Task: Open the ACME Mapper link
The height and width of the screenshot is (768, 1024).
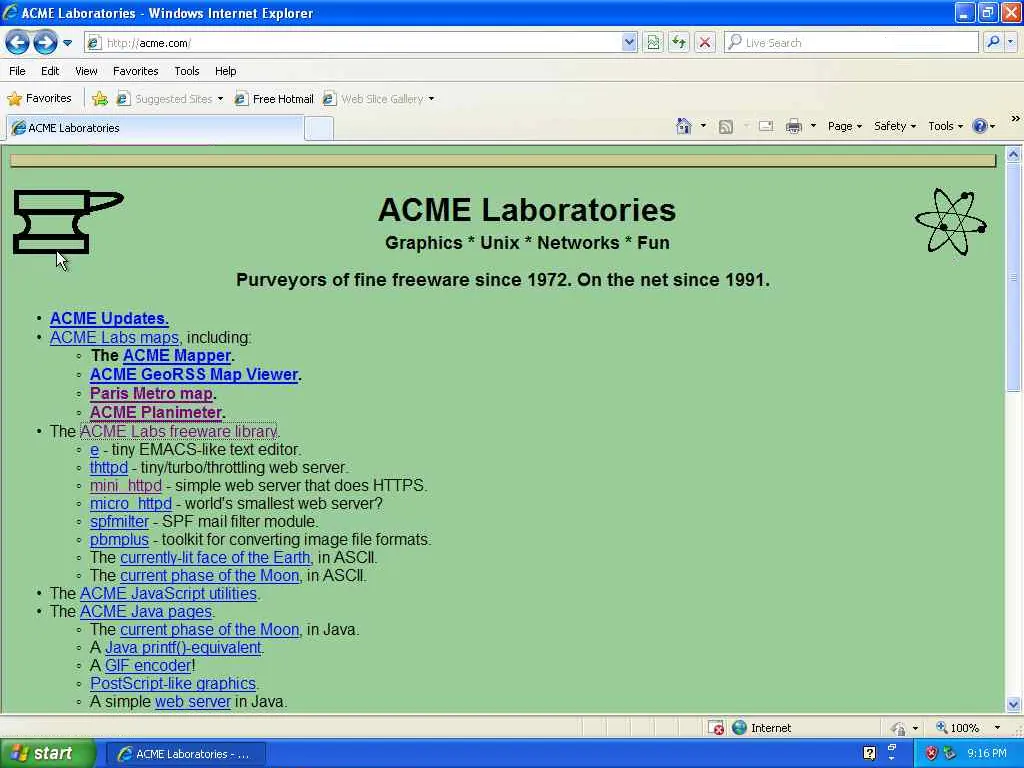Action: click(177, 356)
